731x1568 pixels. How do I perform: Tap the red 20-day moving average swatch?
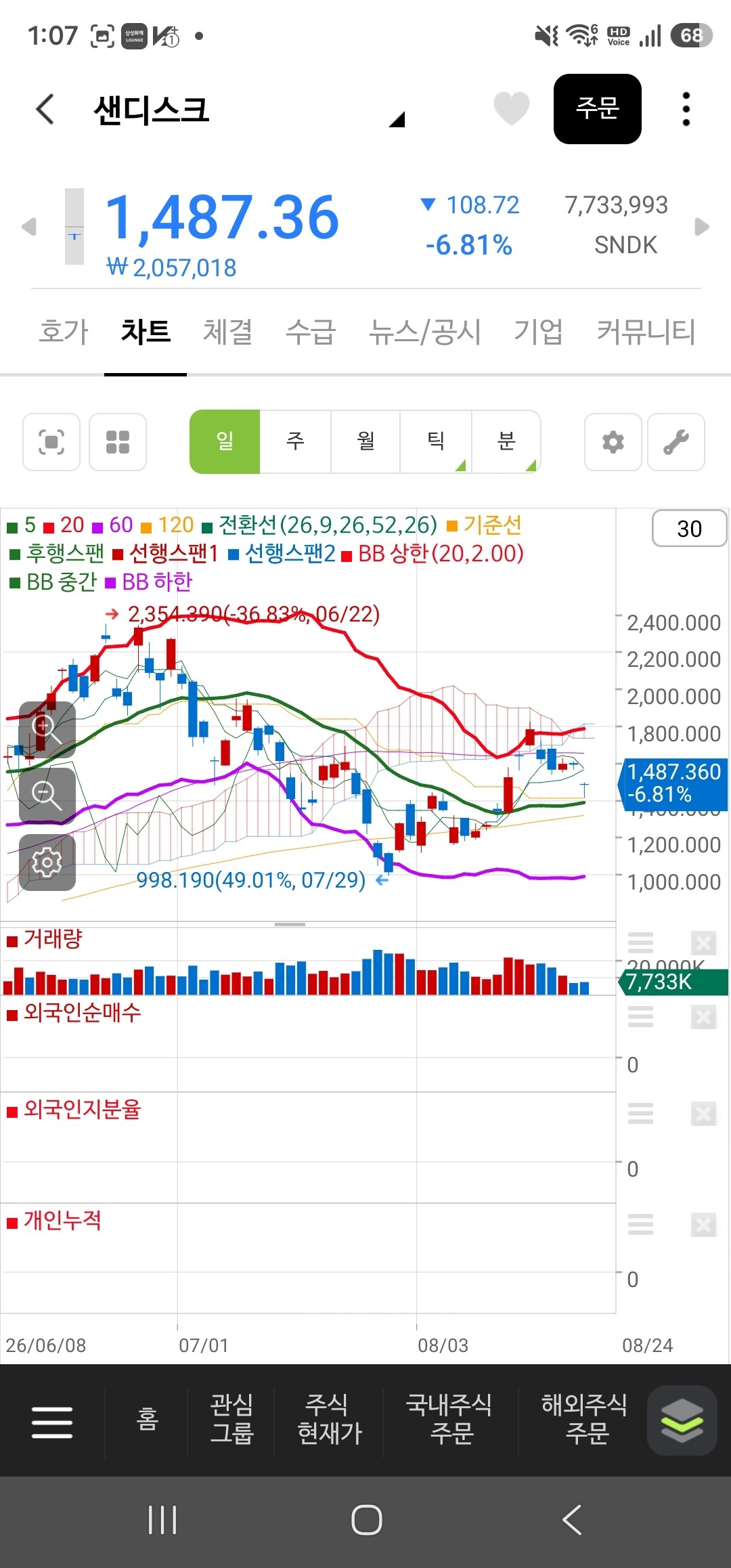click(x=49, y=527)
